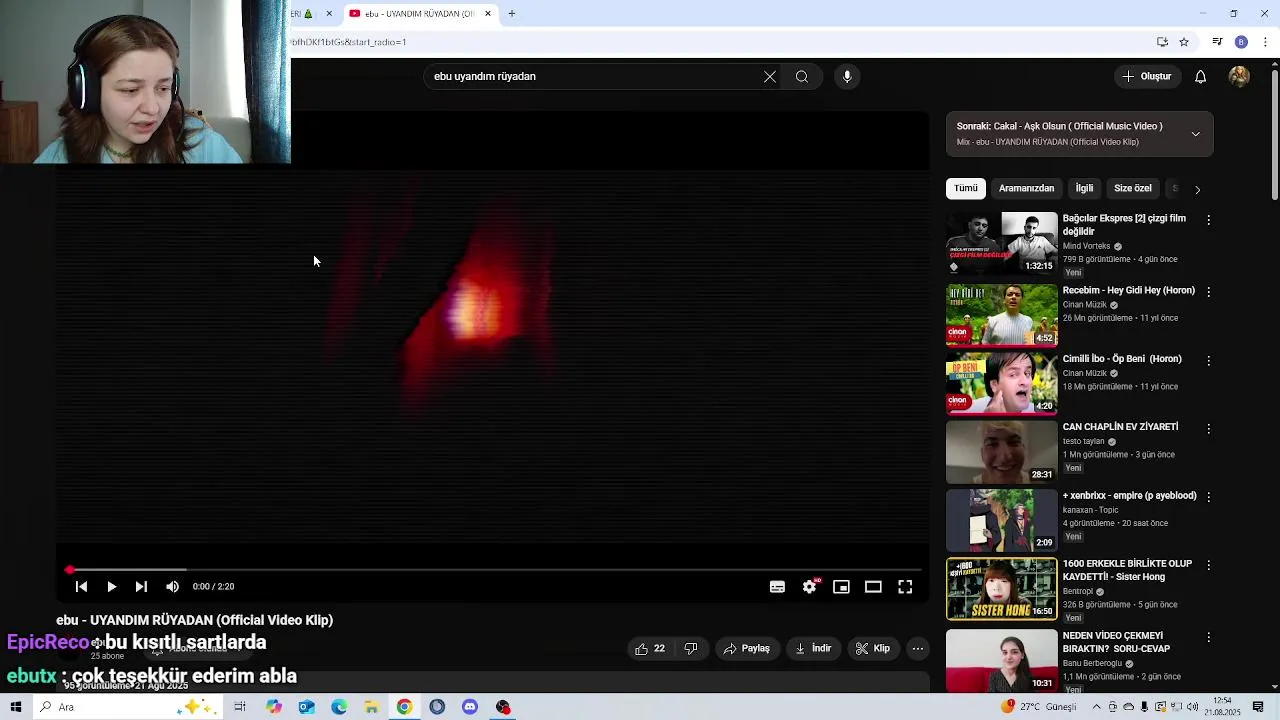1280x720 pixels.
Task: Mute the video volume speaker icon
Action: [x=172, y=587]
